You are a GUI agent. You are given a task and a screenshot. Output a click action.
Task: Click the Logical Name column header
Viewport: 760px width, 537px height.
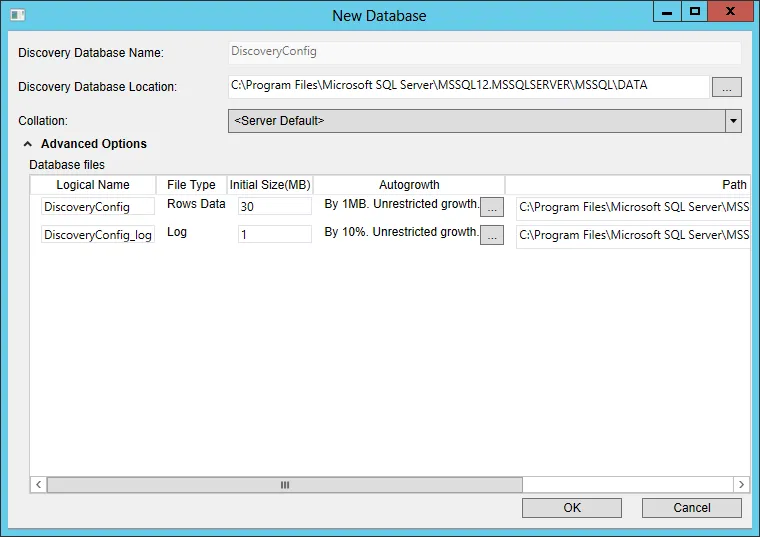pyautogui.click(x=93, y=185)
